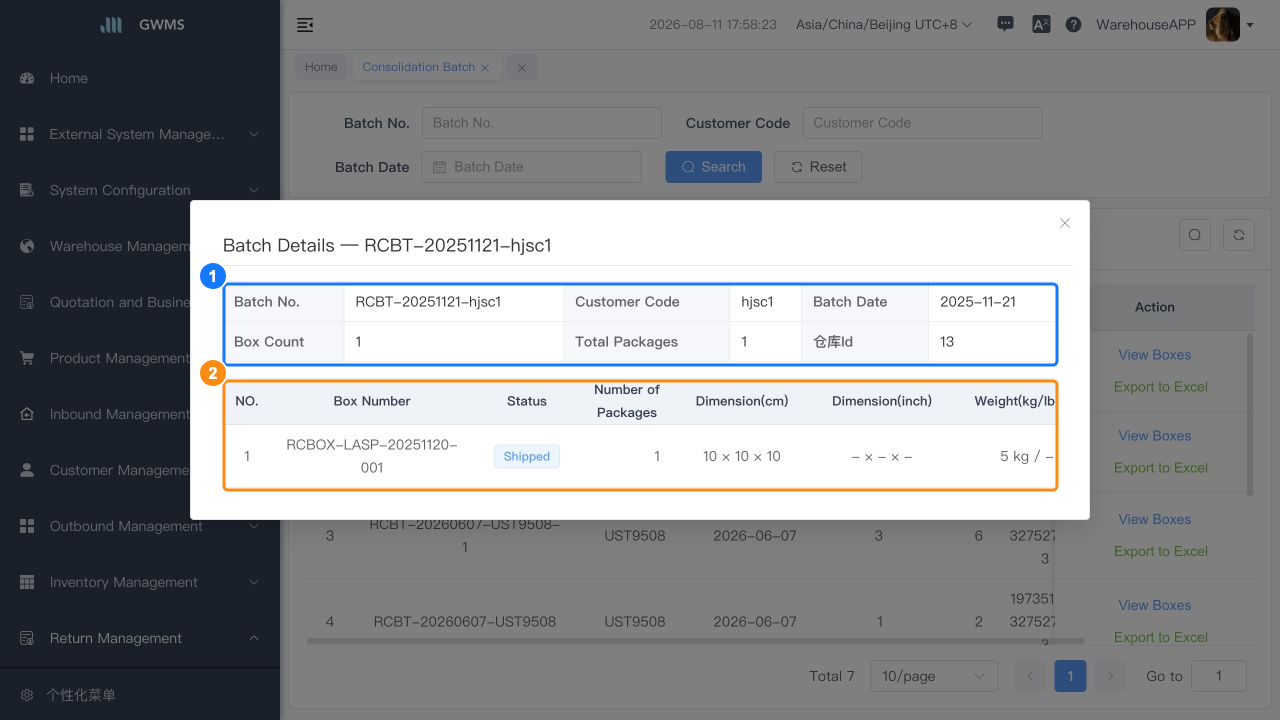Open the Home sidebar item
This screenshot has width=1280, height=720.
point(140,78)
